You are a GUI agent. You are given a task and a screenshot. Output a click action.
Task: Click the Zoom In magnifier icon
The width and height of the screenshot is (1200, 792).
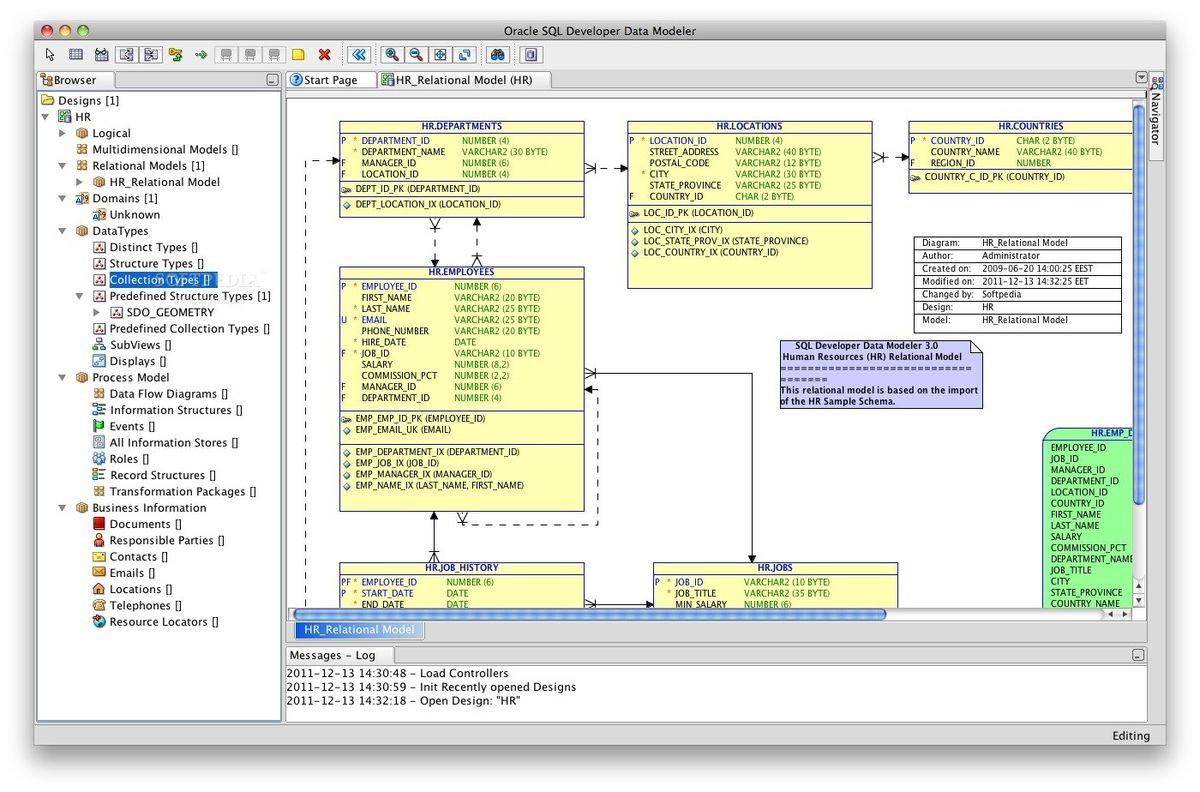point(392,55)
